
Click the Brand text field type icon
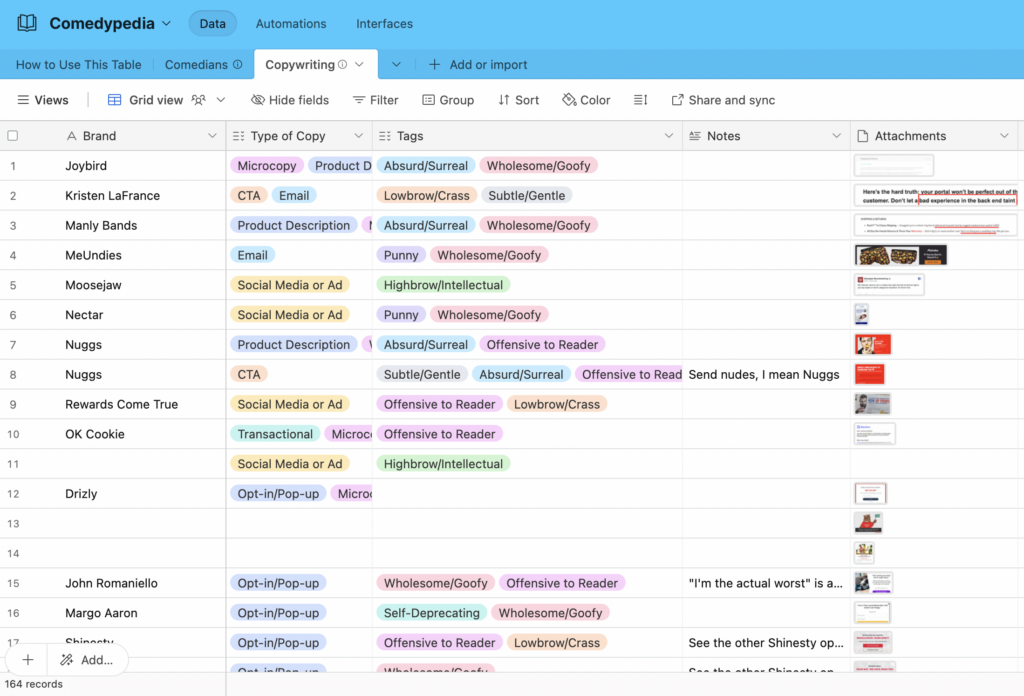coord(72,136)
